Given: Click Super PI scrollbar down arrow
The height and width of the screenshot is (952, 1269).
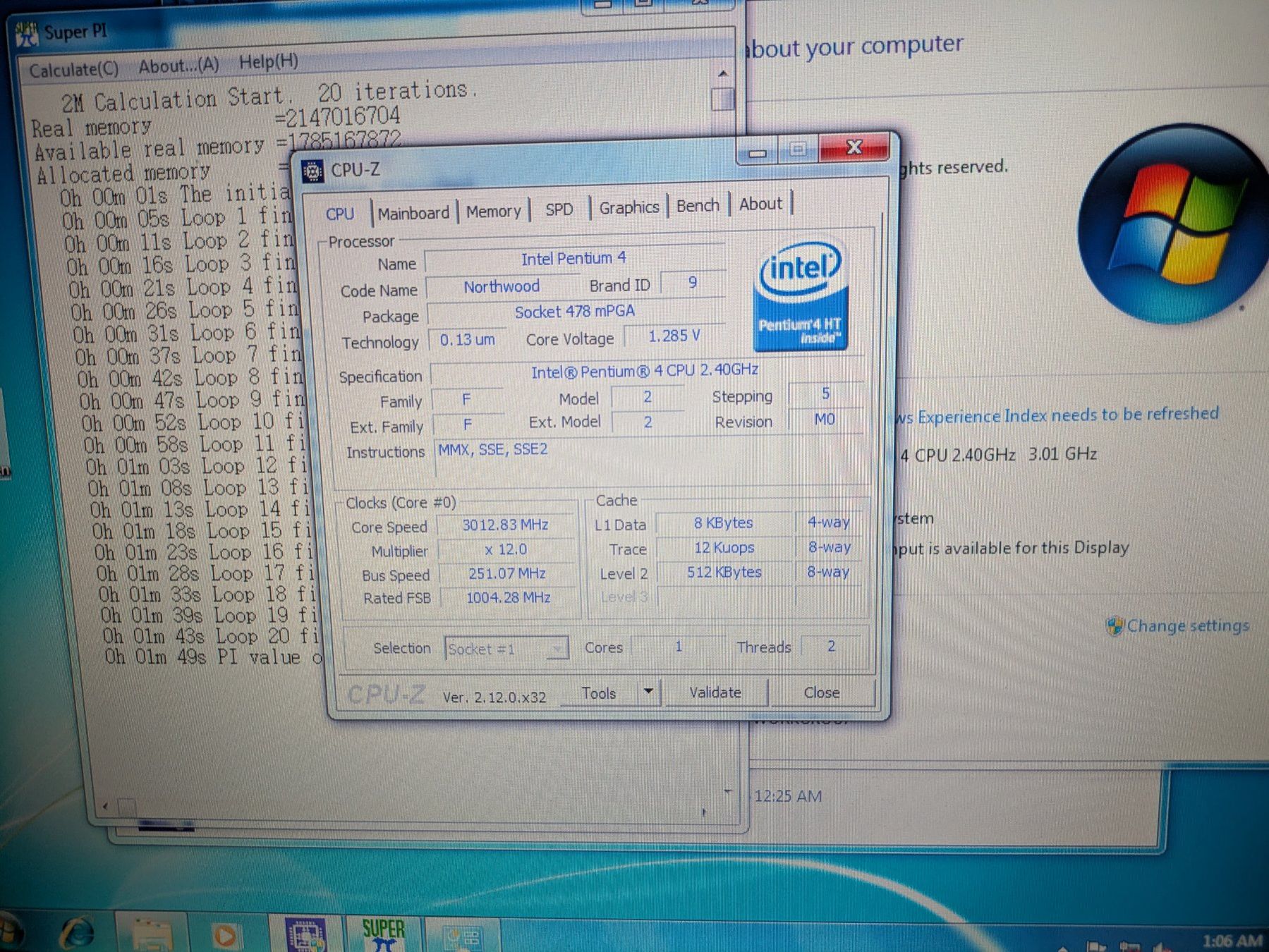Looking at the screenshot, I should tap(727, 792).
